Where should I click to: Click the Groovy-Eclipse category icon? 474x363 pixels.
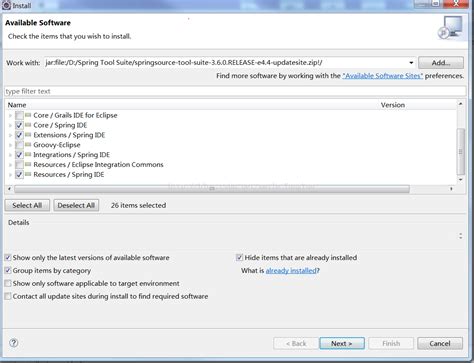click(28, 145)
